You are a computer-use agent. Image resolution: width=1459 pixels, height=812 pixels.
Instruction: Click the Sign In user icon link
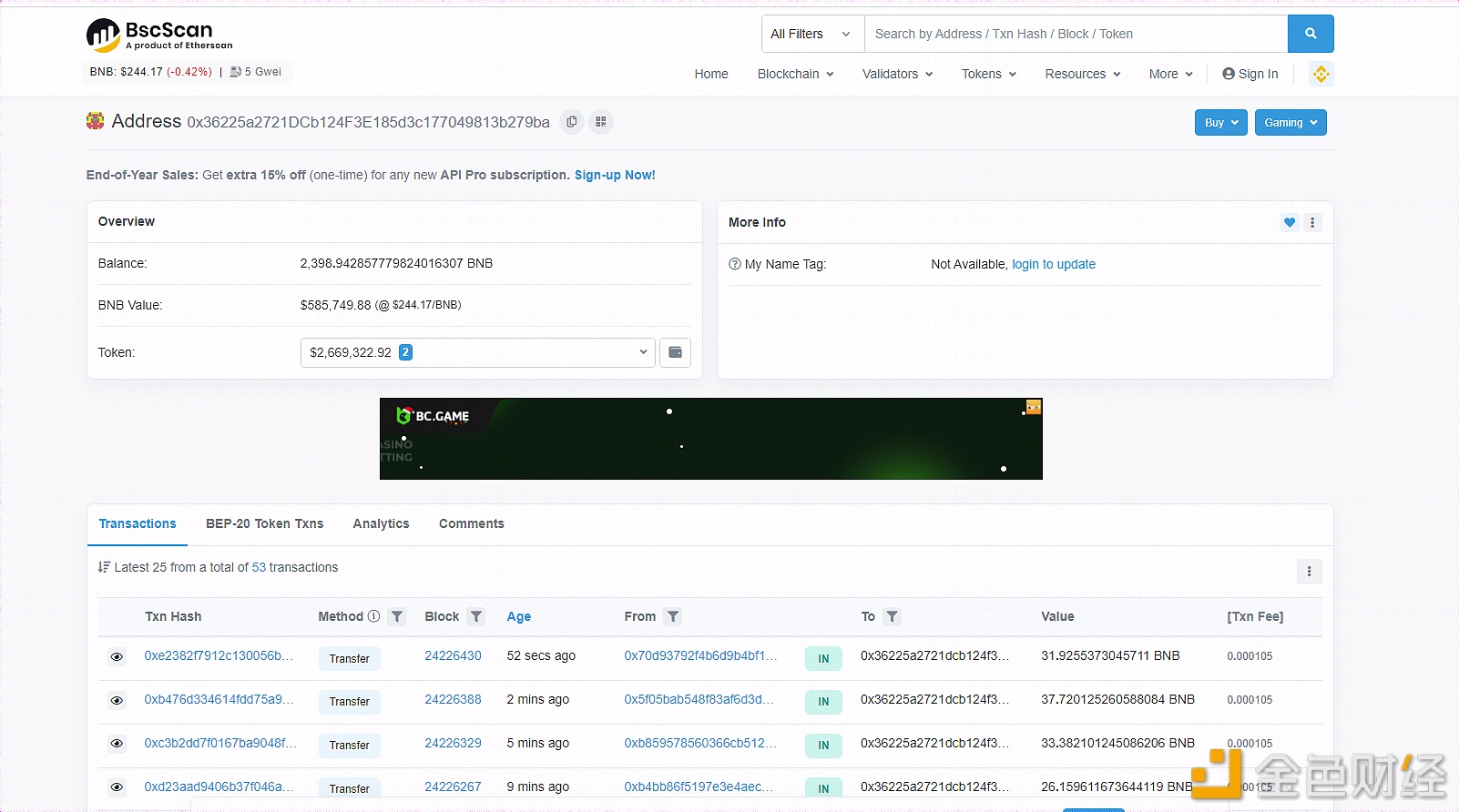tap(1250, 74)
